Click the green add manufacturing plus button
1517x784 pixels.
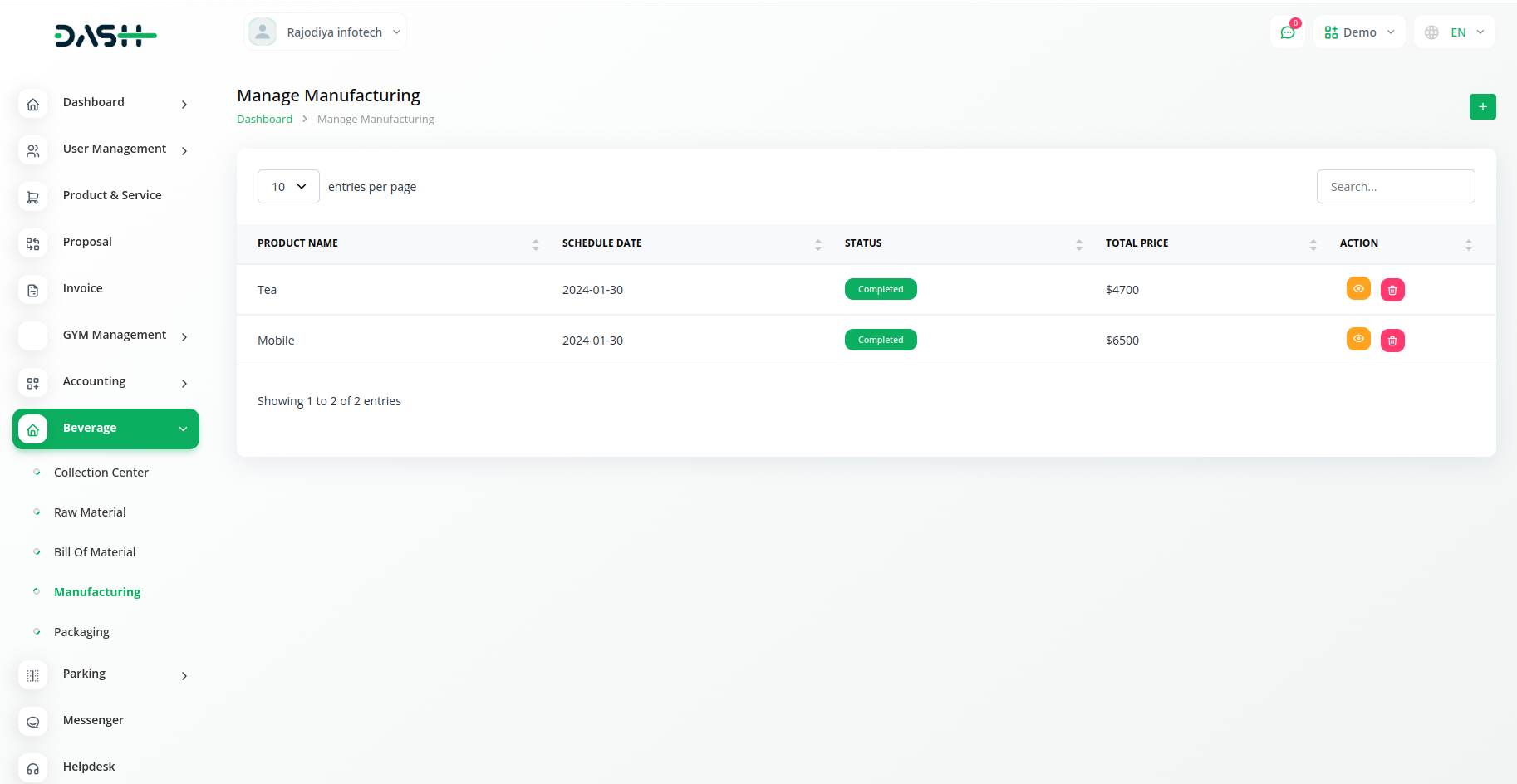point(1482,106)
